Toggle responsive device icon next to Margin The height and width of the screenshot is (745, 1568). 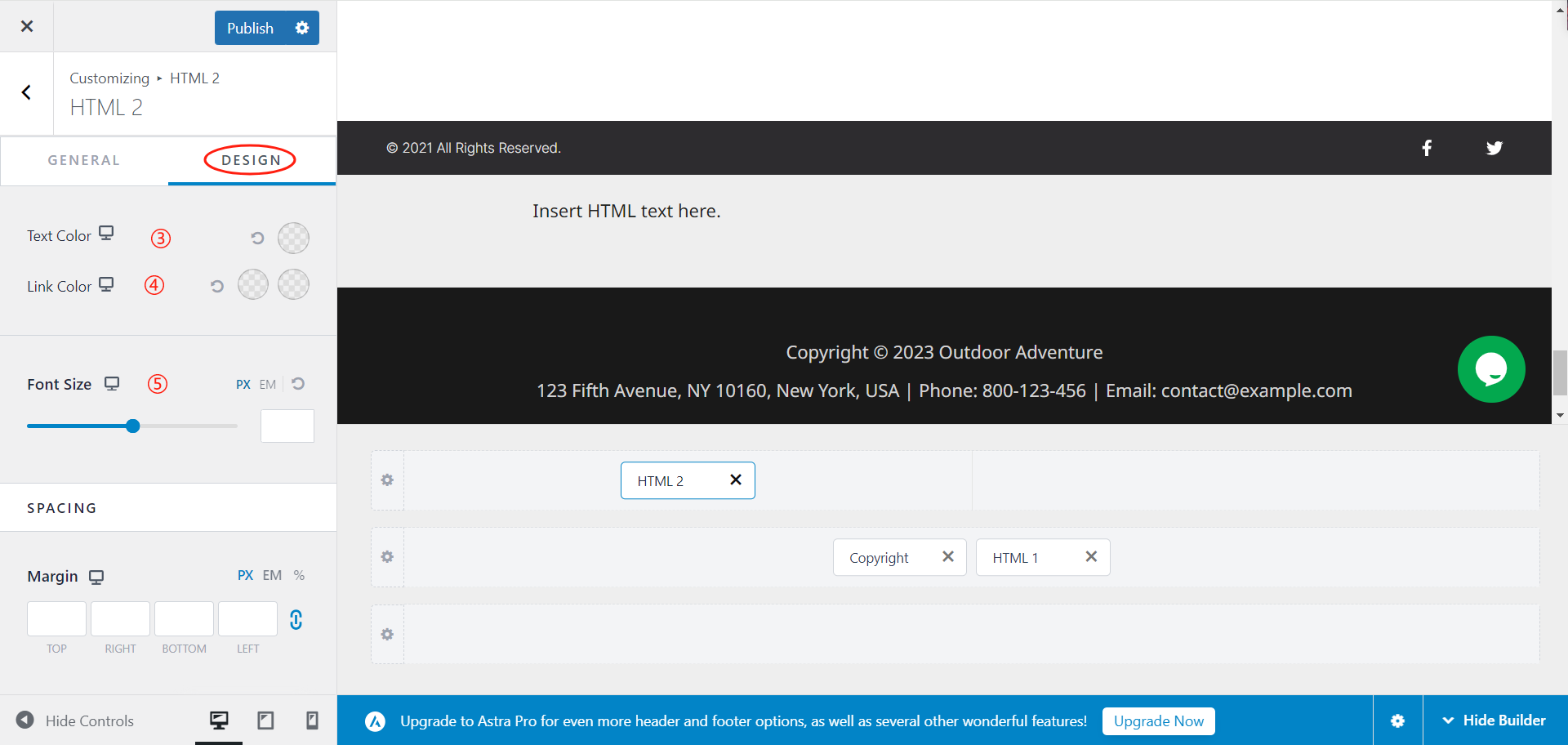[x=96, y=577]
